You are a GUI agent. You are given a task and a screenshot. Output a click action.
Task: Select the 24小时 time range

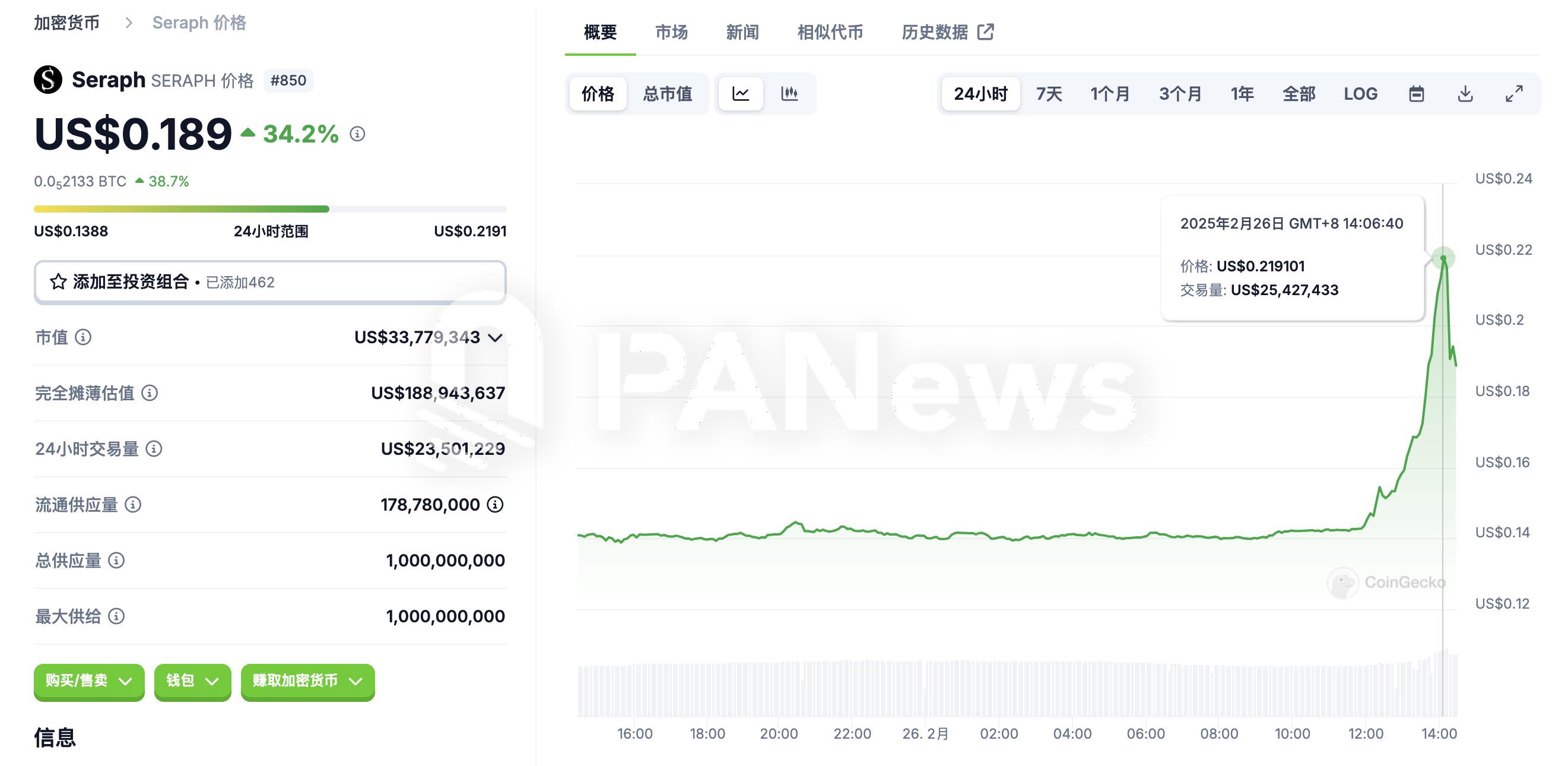(x=980, y=94)
